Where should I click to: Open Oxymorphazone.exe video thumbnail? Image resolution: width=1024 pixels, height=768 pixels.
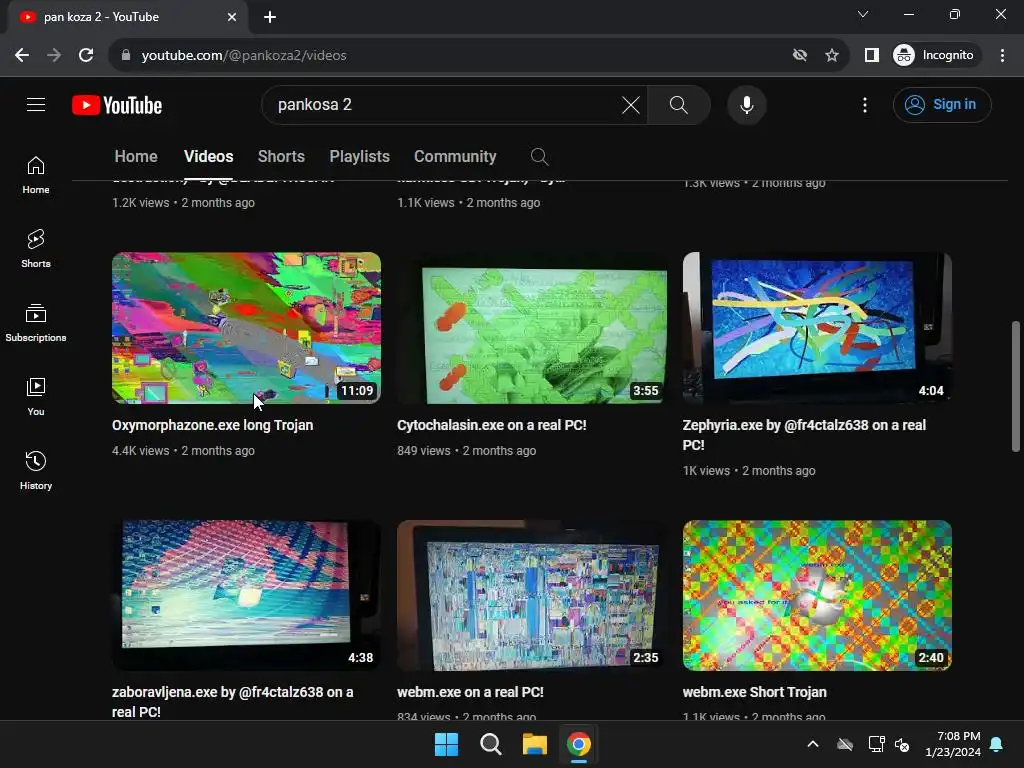pyautogui.click(x=246, y=328)
